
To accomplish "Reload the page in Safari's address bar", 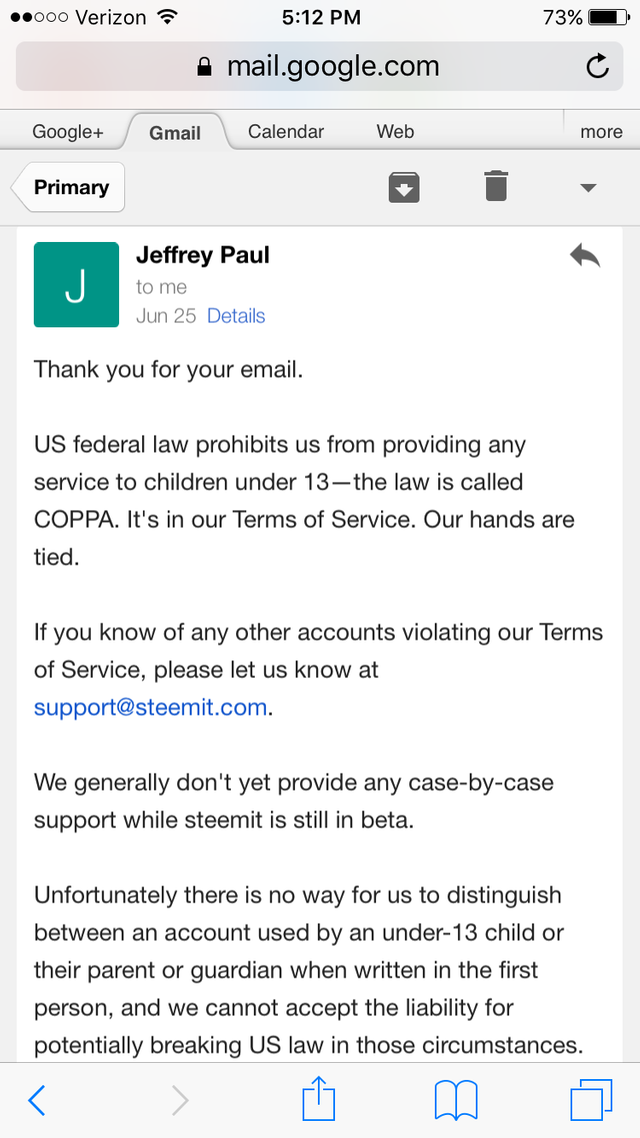I will coord(597,67).
